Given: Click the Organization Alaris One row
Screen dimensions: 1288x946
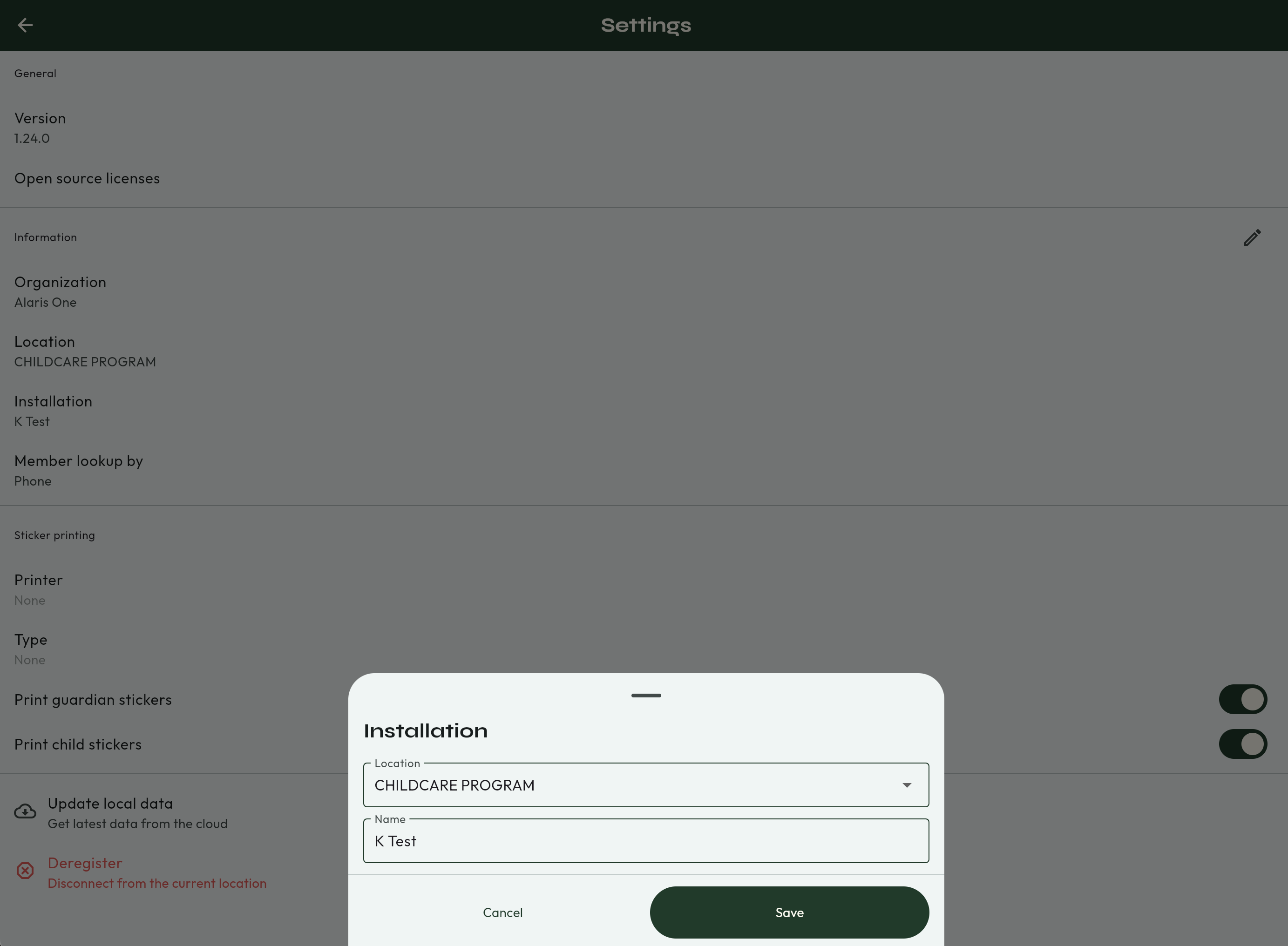Looking at the screenshot, I should [x=60, y=291].
